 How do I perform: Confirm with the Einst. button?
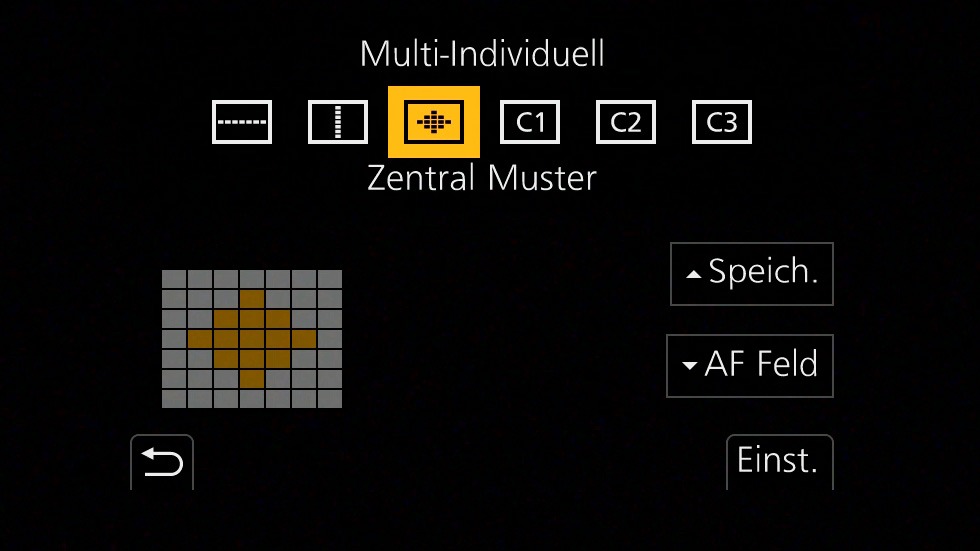(780, 462)
